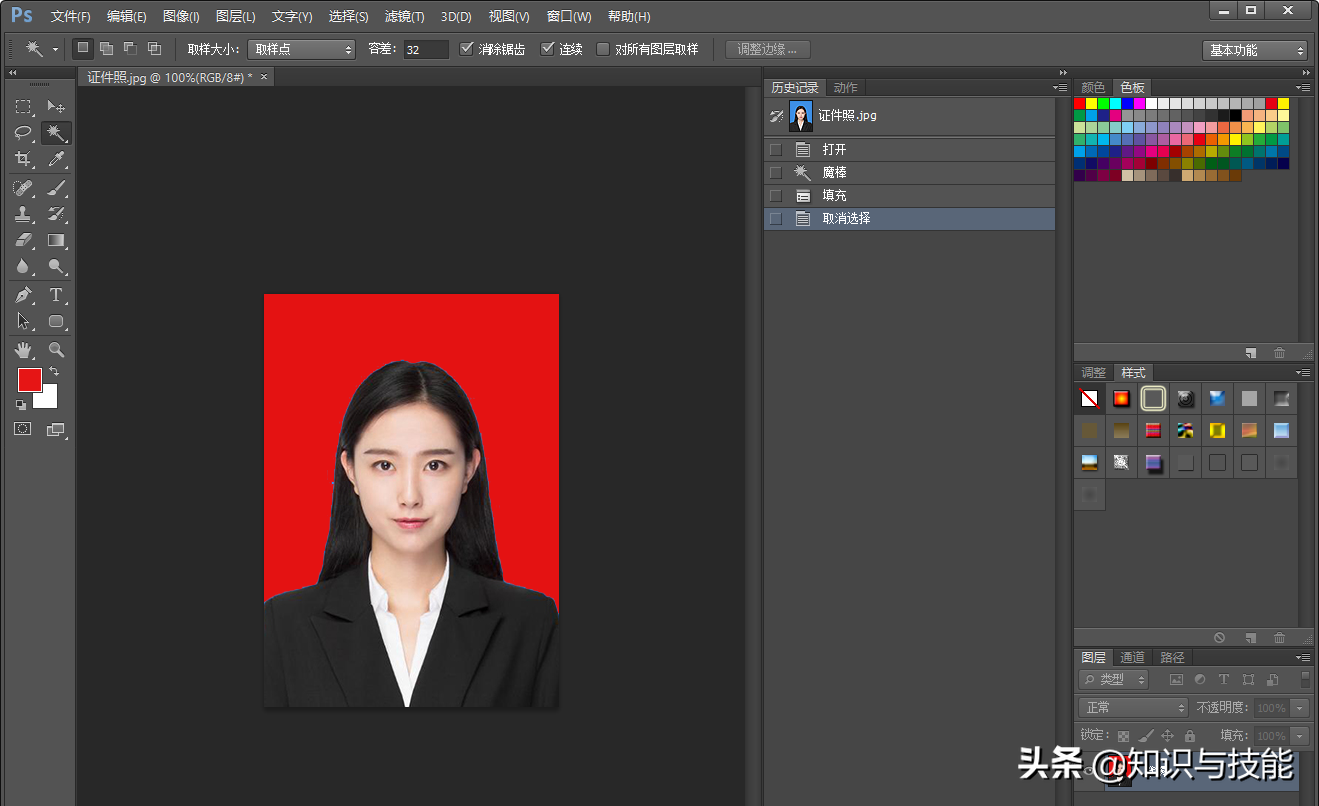Uncheck the 连续 contiguous option
Viewport: 1319px width, 806px height.
point(547,49)
